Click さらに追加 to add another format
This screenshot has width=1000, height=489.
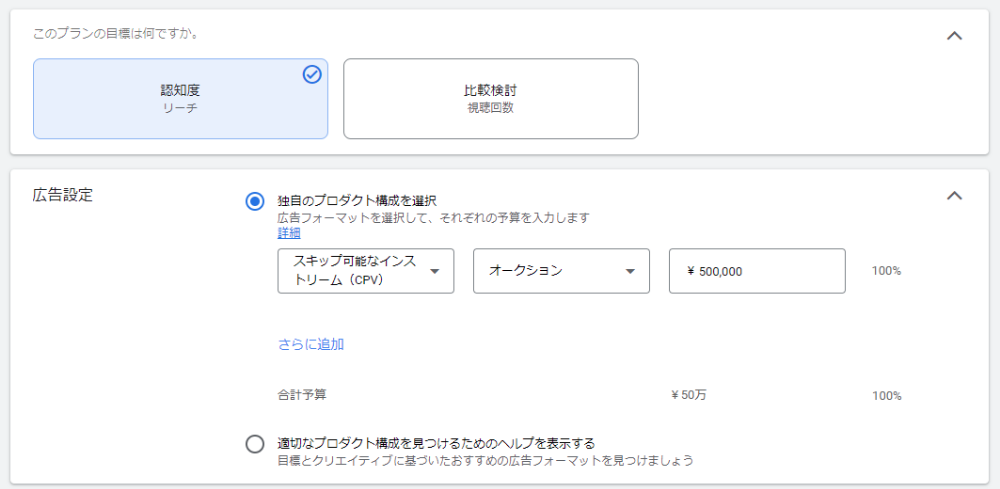(x=311, y=345)
